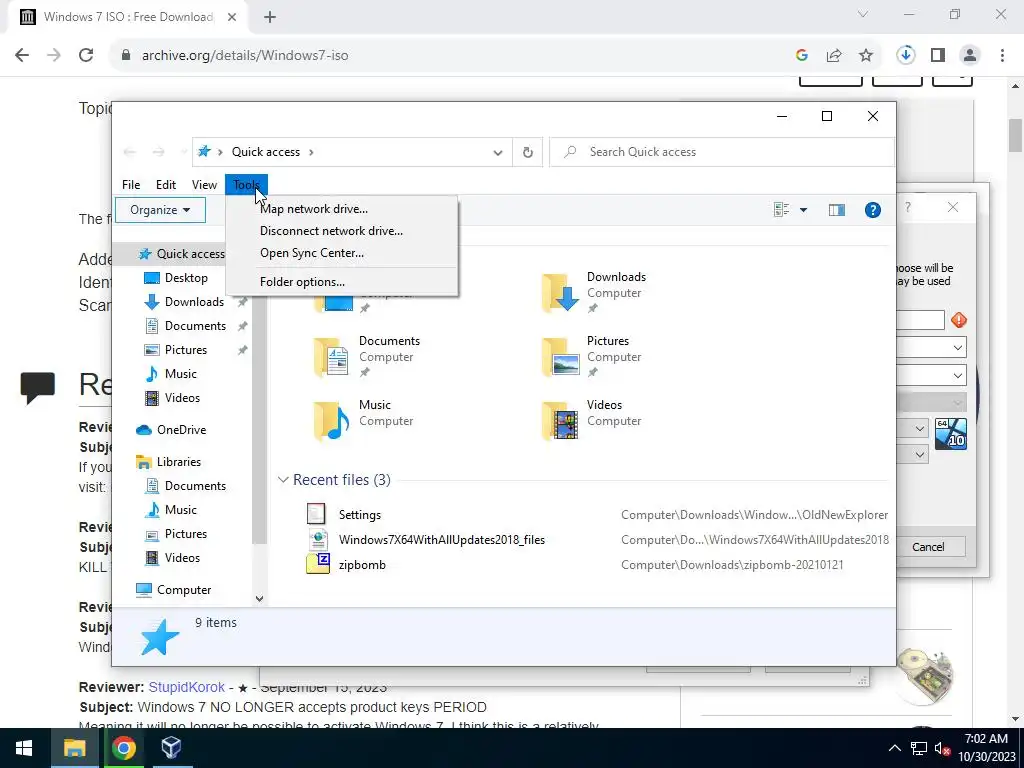Open Explorer help icon
This screenshot has width=1024, height=768.
coord(872,210)
